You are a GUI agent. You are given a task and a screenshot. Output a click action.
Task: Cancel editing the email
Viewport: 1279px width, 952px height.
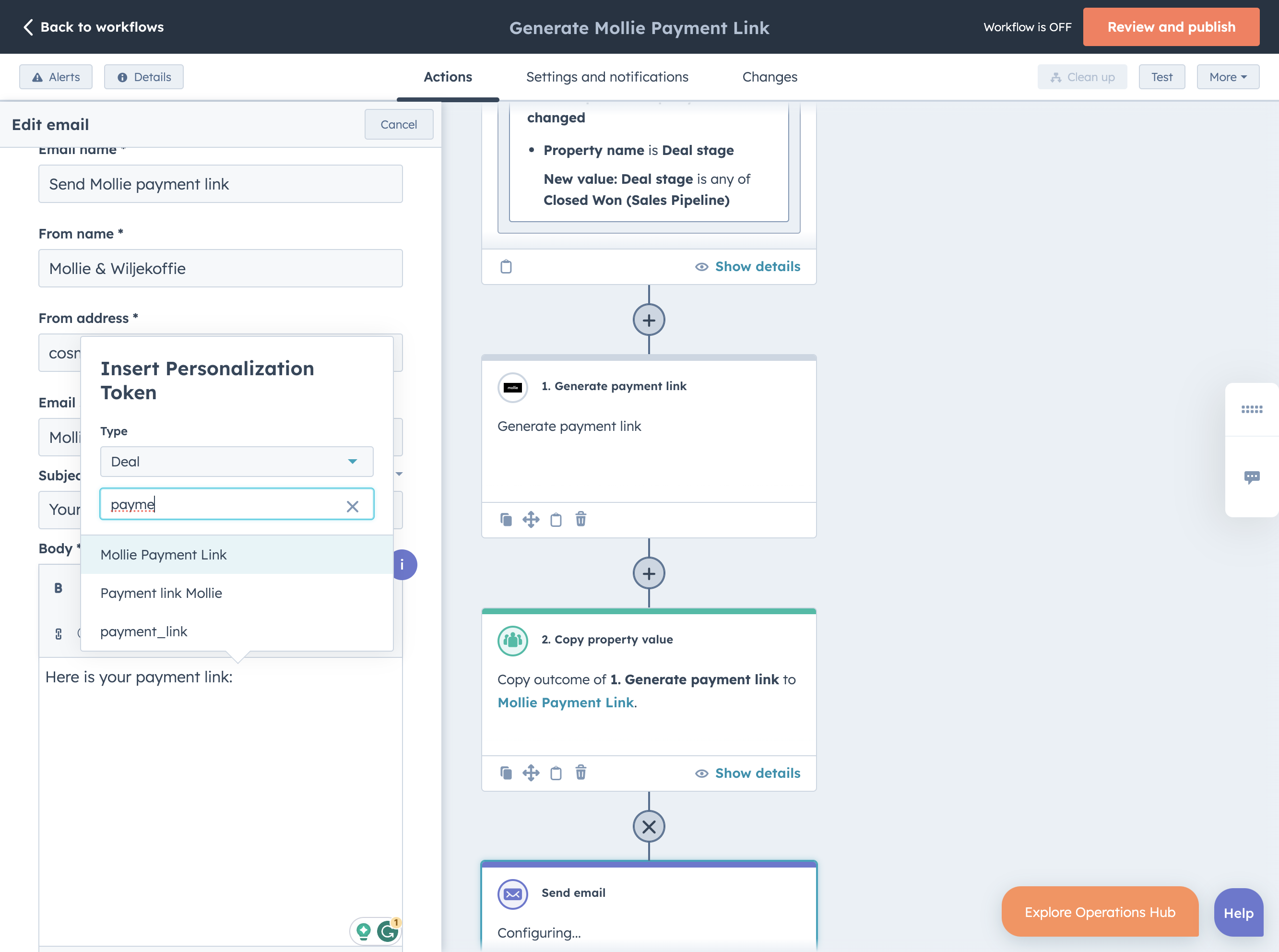coord(399,124)
